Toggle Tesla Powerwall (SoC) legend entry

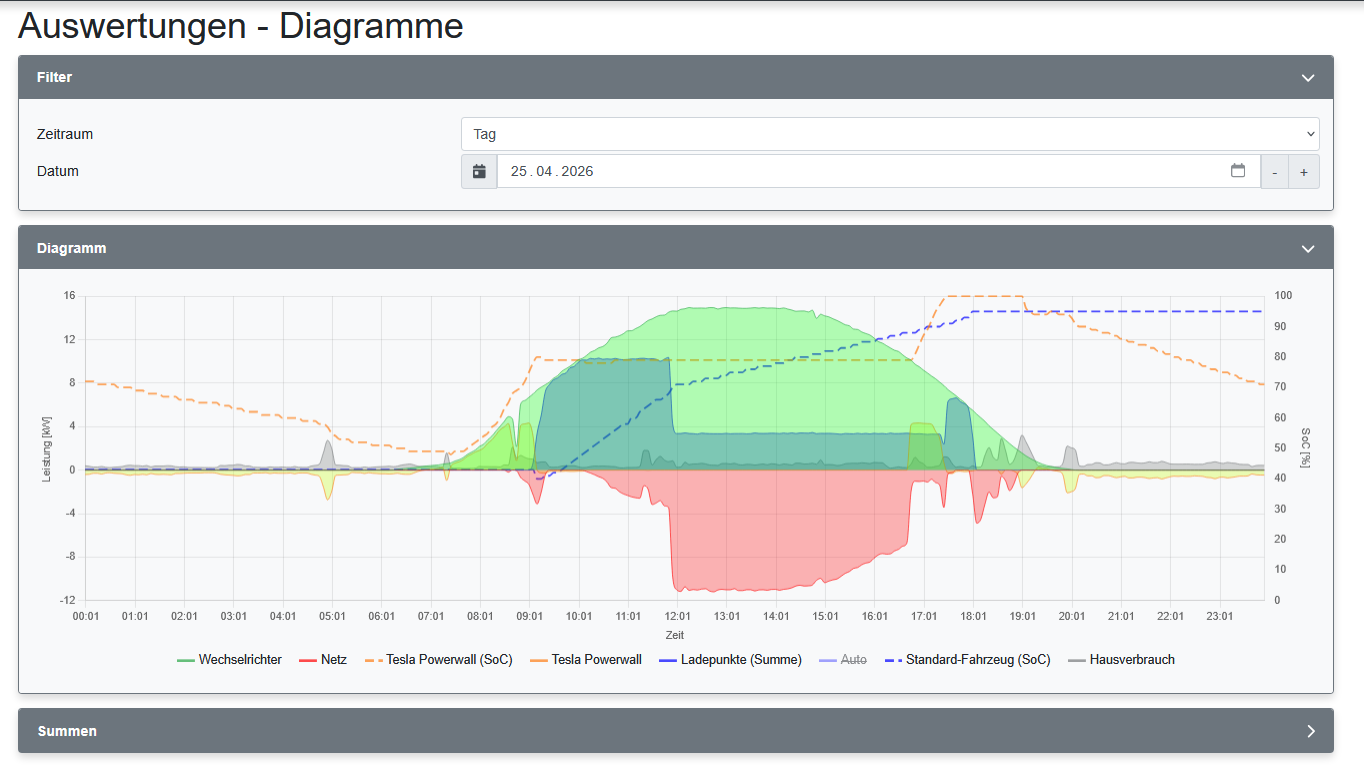449,660
